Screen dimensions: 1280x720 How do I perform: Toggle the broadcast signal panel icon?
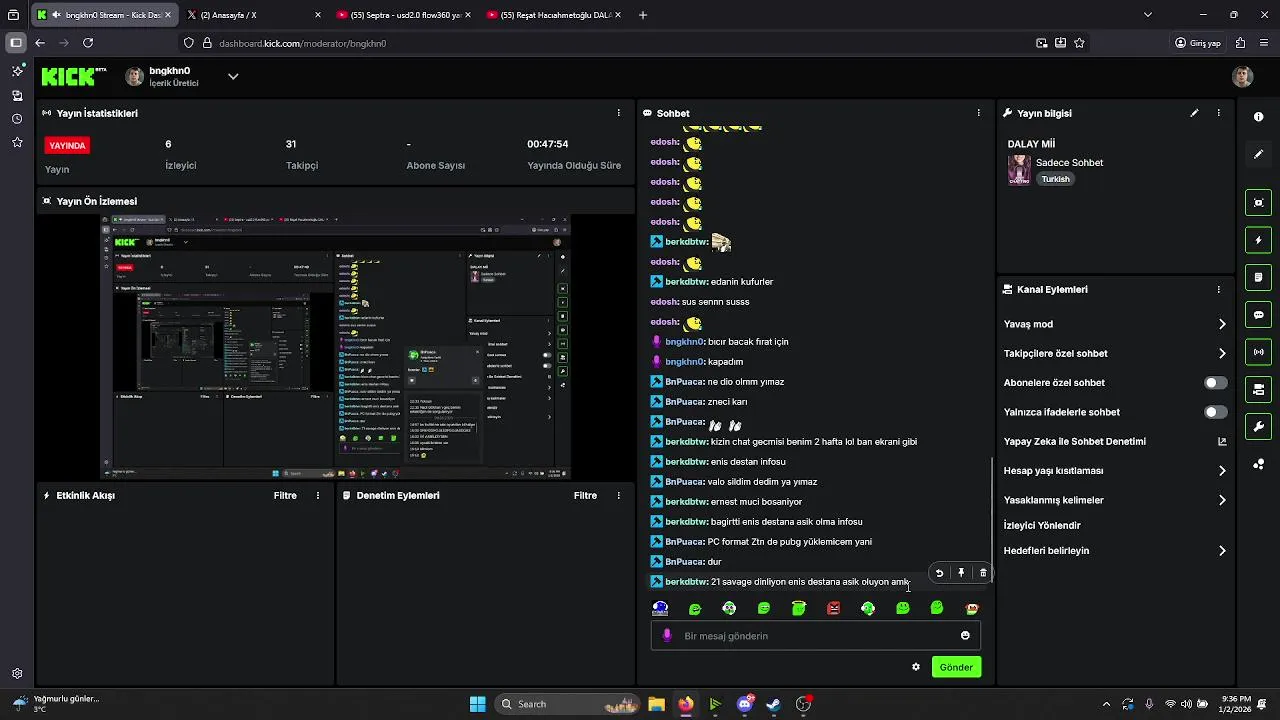[1258, 352]
